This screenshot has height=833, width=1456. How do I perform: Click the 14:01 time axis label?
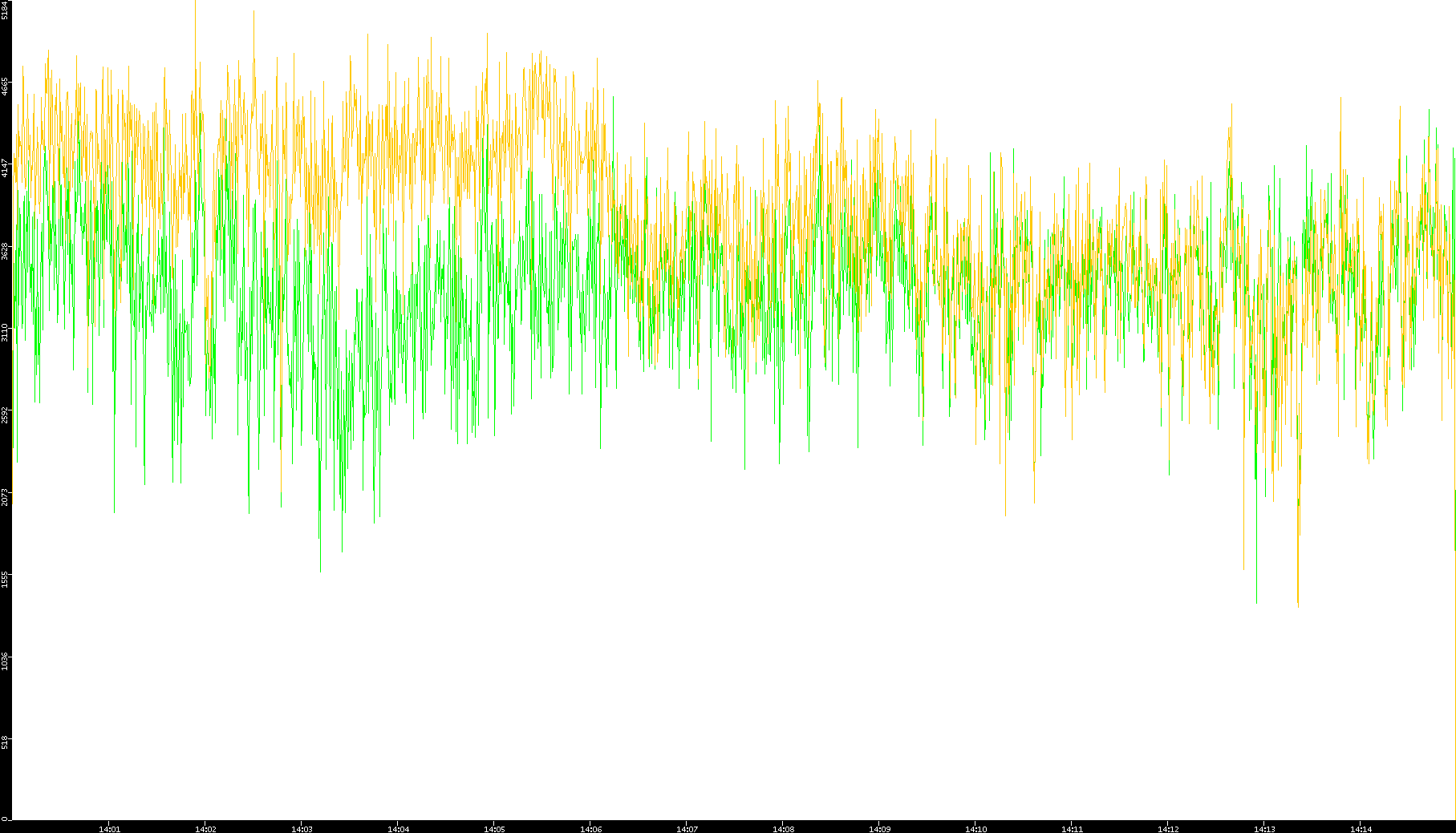(x=109, y=829)
